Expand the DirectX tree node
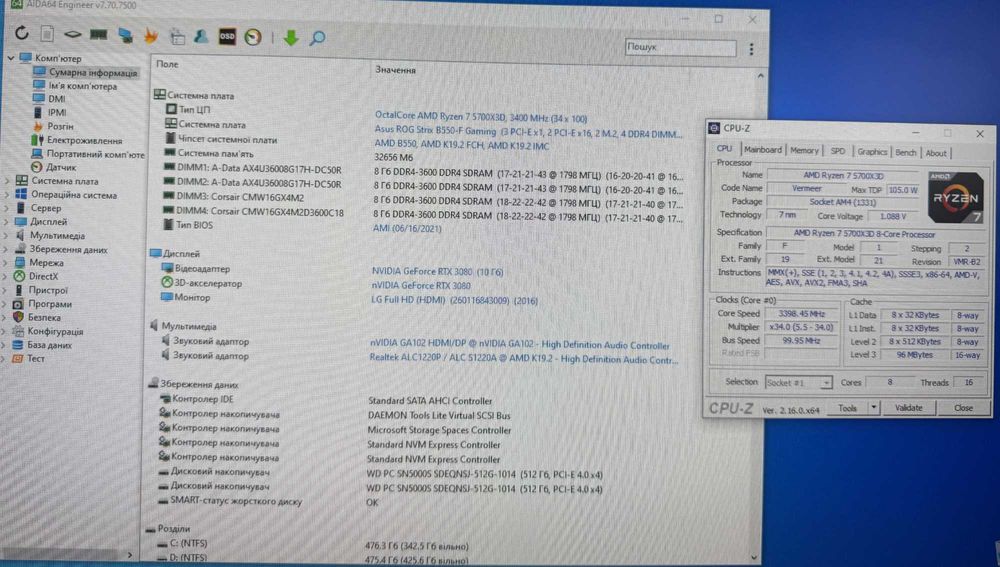The image size is (1000, 567). click(x=6, y=276)
